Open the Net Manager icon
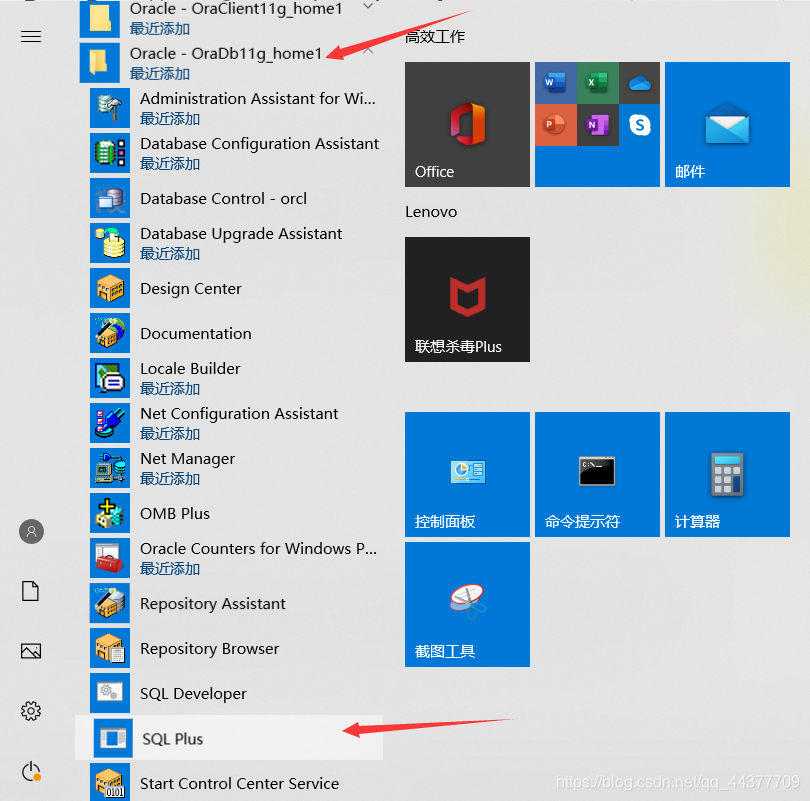 tap(110, 468)
